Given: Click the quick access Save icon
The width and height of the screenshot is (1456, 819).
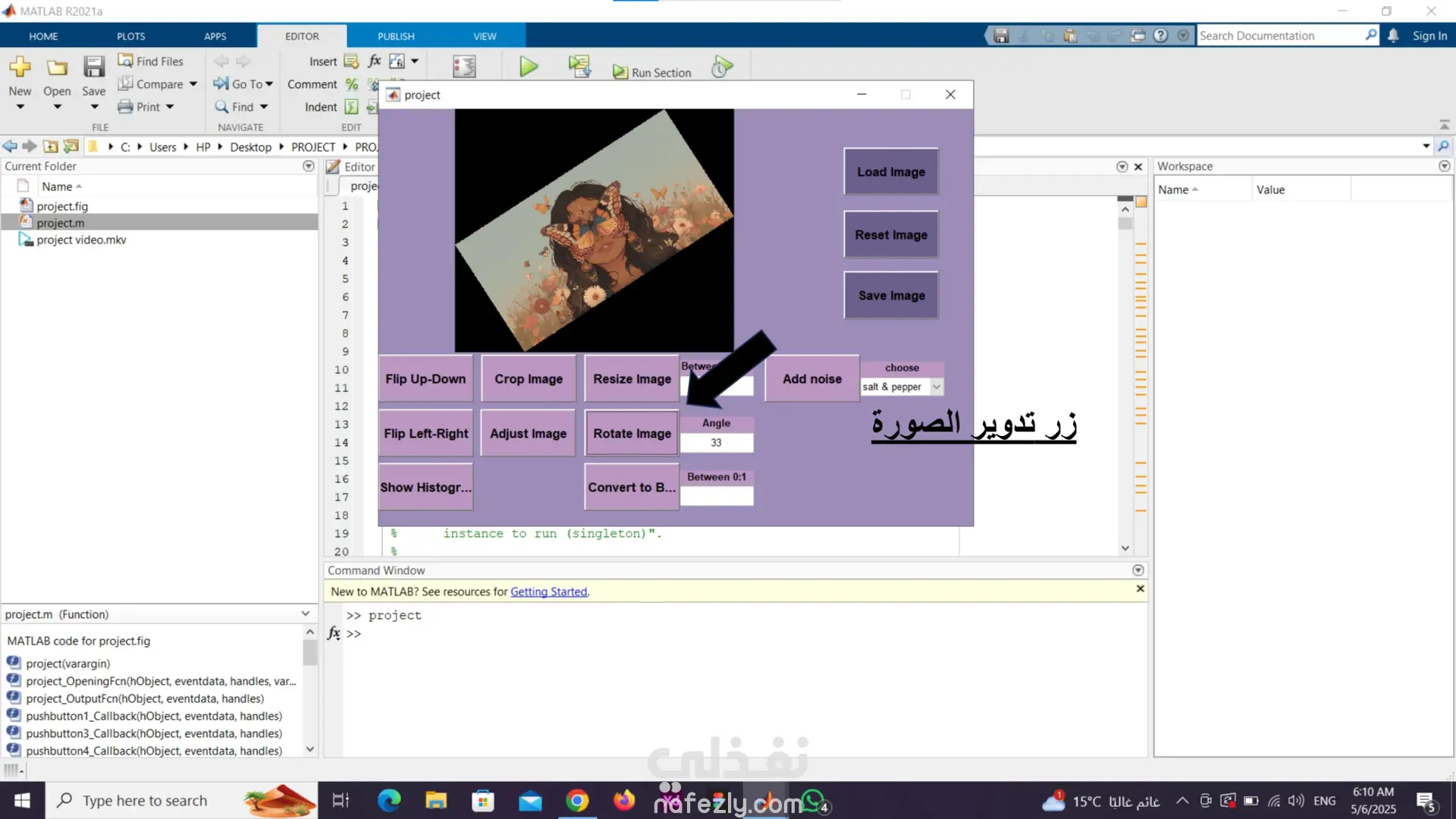Looking at the screenshot, I should click(1001, 36).
